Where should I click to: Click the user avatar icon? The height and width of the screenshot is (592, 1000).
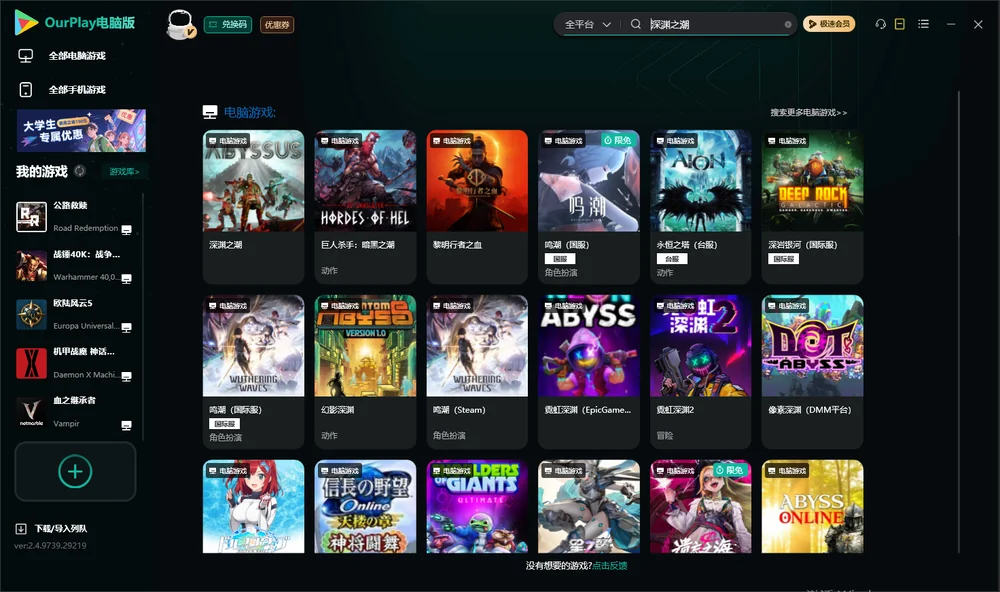click(180, 24)
